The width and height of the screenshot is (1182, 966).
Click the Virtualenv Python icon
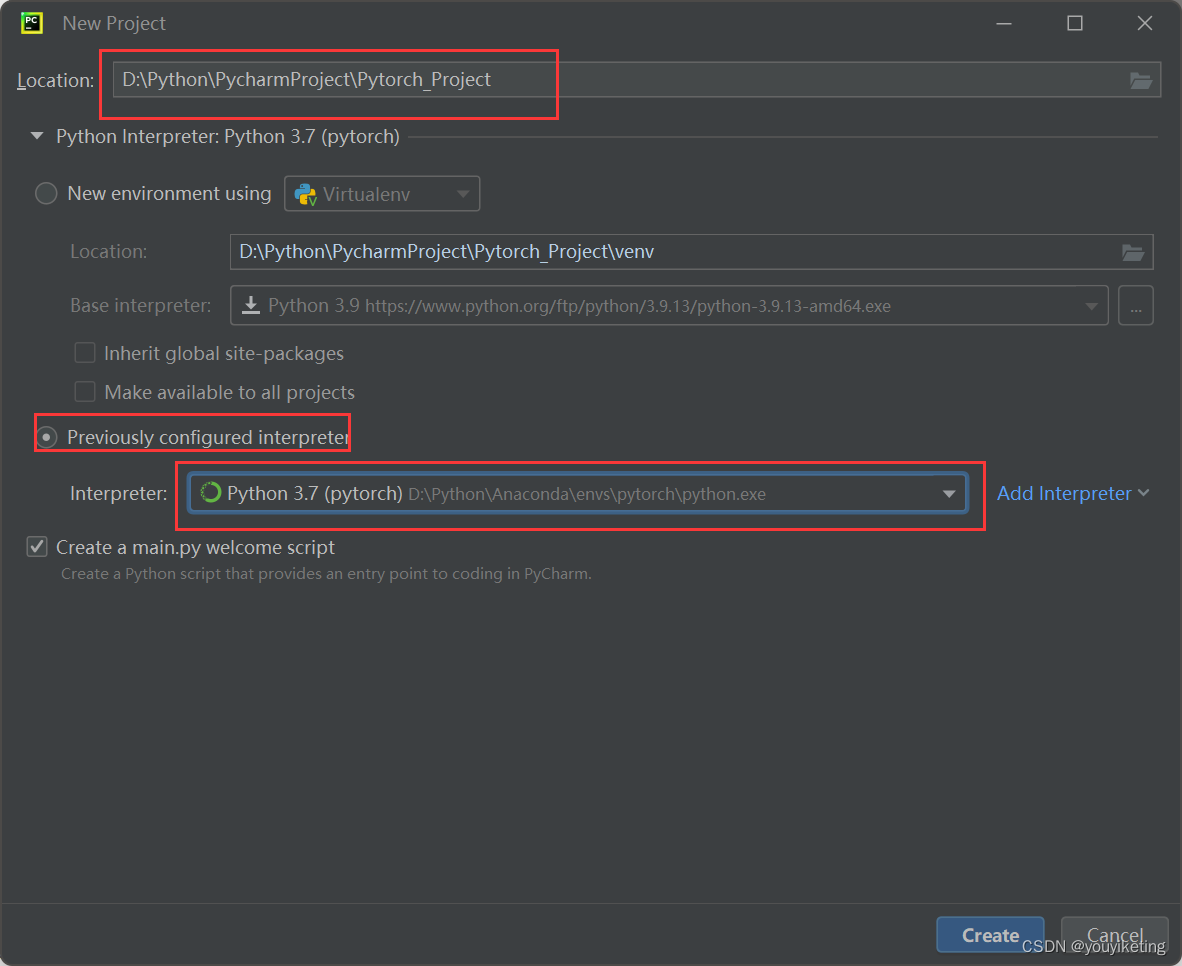[x=305, y=195]
